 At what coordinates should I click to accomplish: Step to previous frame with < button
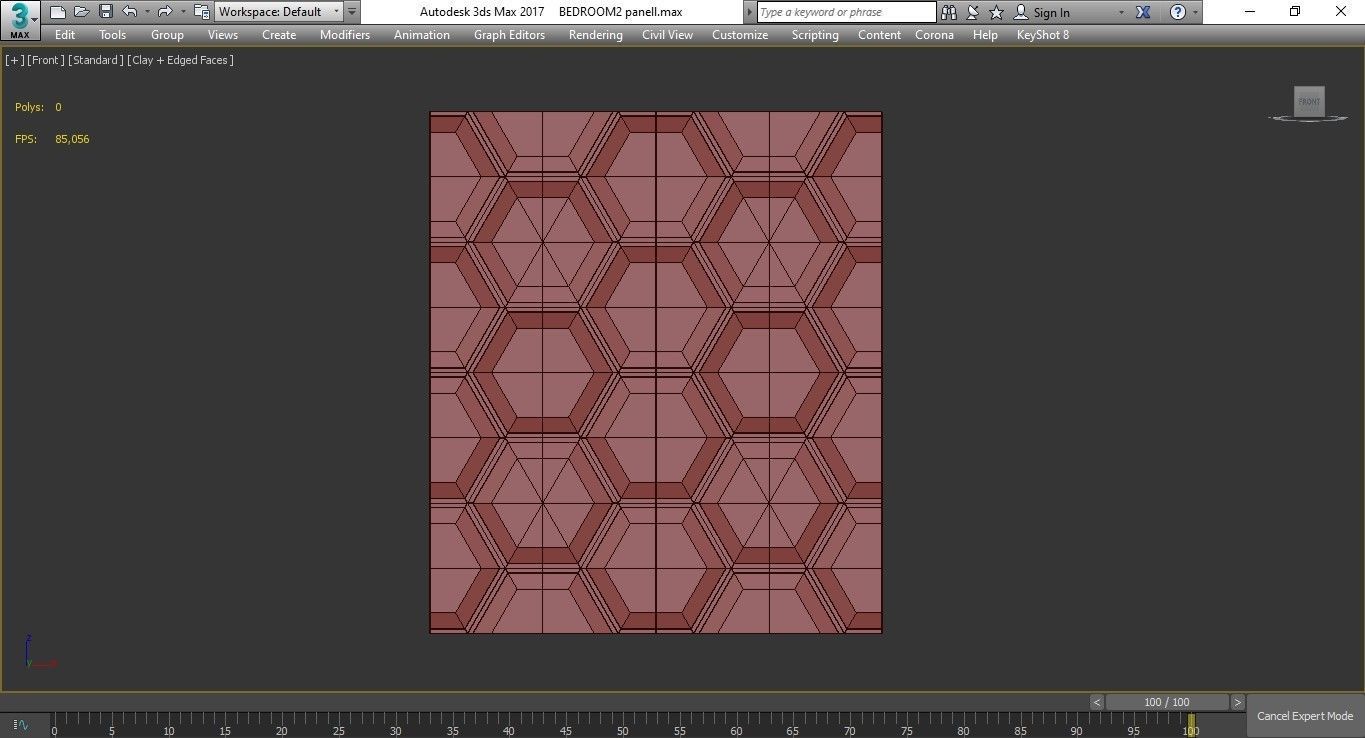point(1097,702)
